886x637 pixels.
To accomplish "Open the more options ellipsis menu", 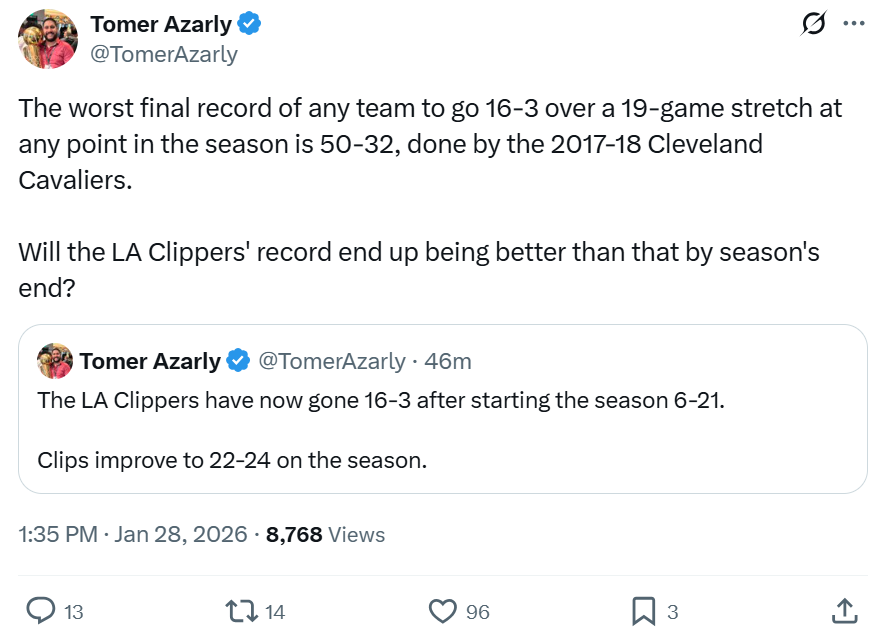I will [x=853, y=24].
